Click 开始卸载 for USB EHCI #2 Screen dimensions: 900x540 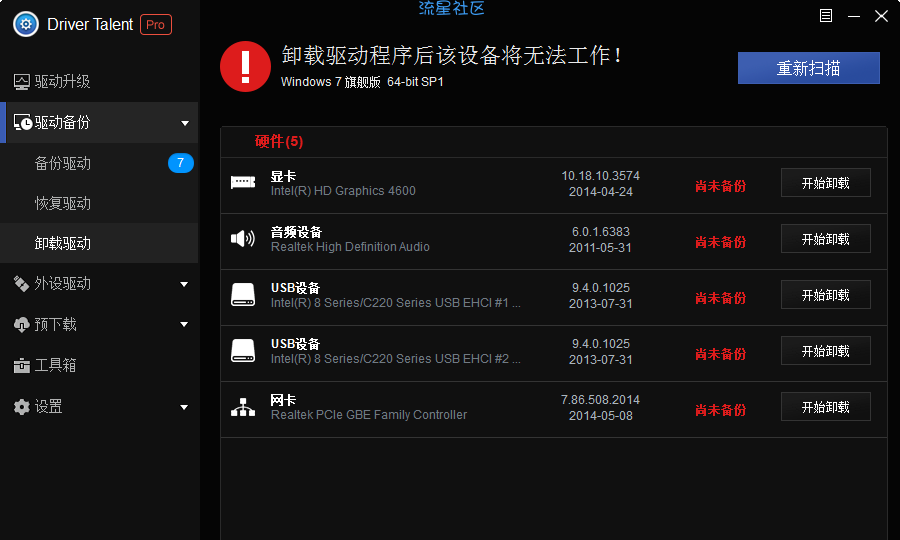pyautogui.click(x=825, y=351)
